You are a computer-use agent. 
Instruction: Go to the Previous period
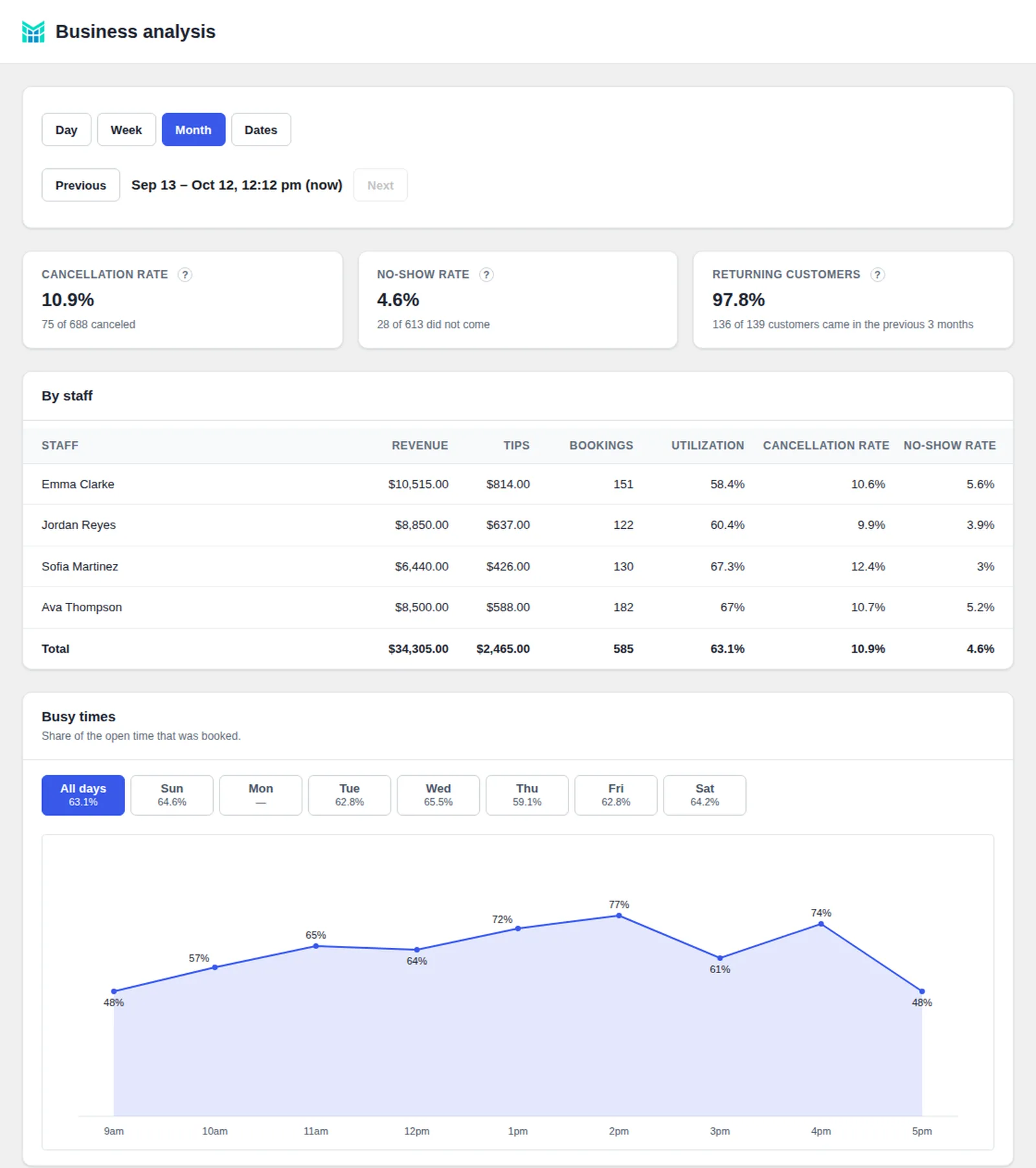81,185
